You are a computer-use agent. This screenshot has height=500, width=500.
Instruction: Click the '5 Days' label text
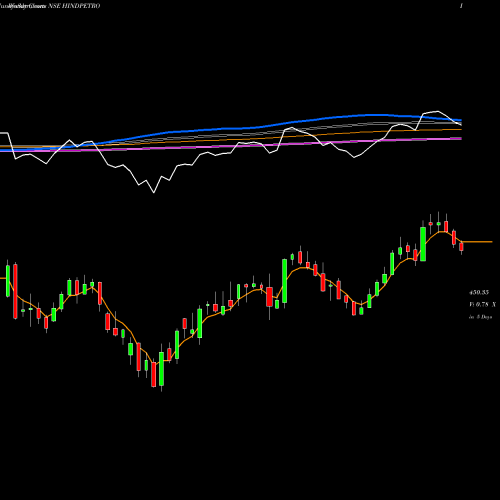point(484,317)
